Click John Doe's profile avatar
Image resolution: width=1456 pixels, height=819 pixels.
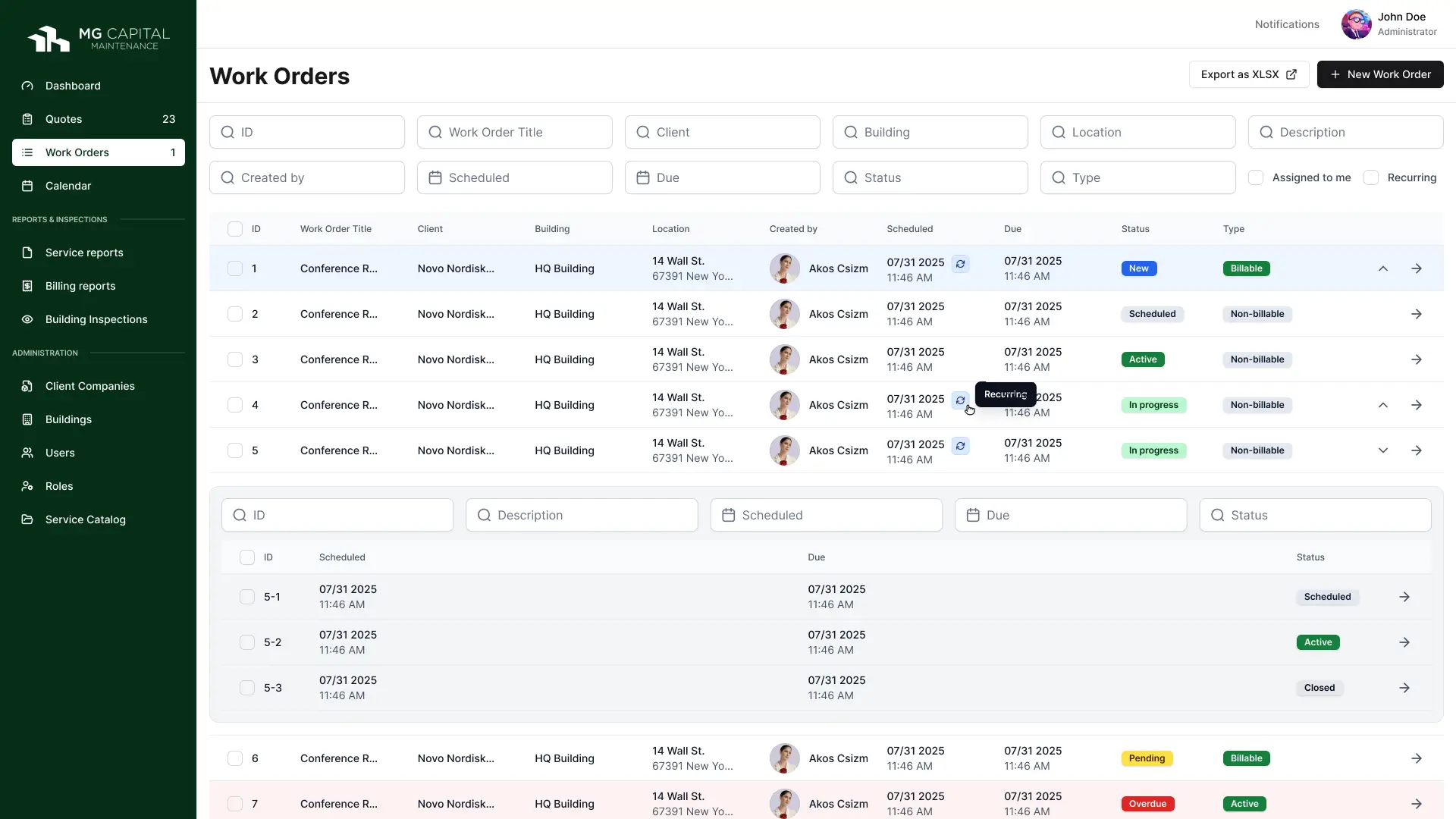pos(1356,24)
